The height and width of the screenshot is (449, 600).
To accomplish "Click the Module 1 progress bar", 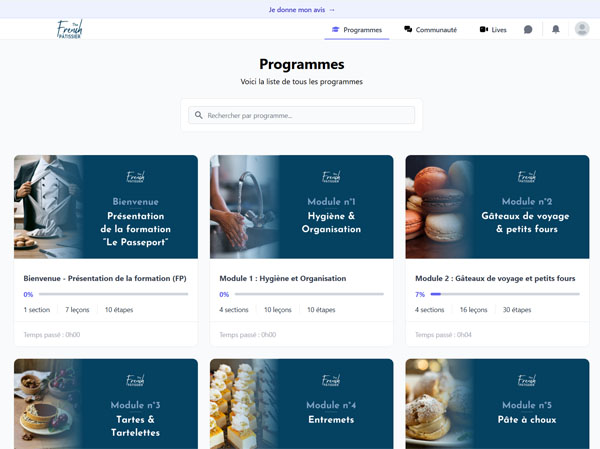I will pyautogui.click(x=309, y=294).
